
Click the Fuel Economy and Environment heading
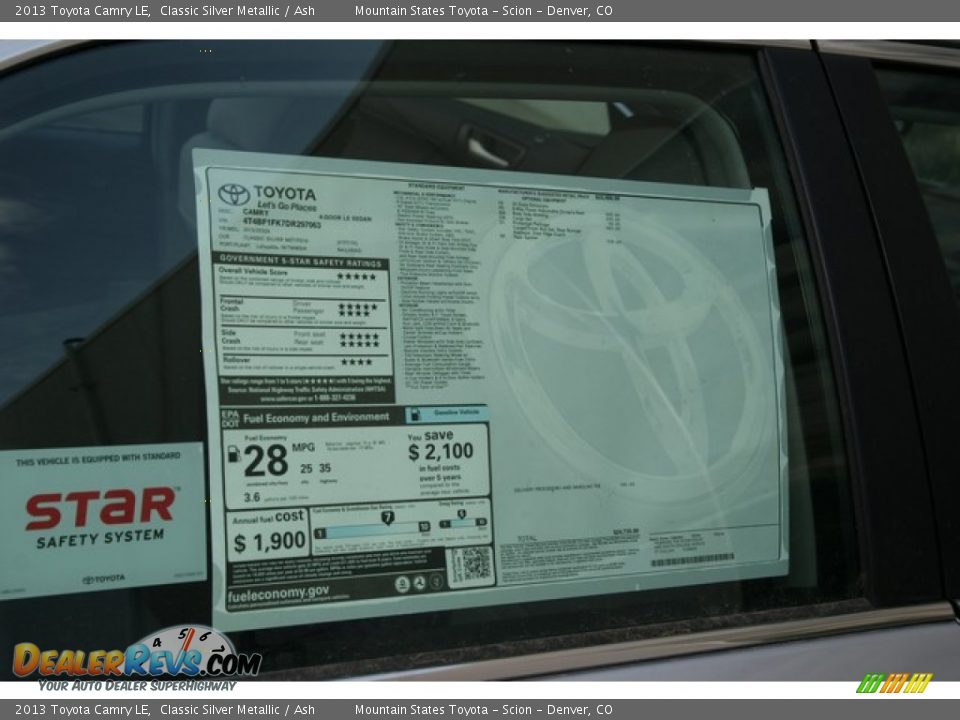coord(316,418)
